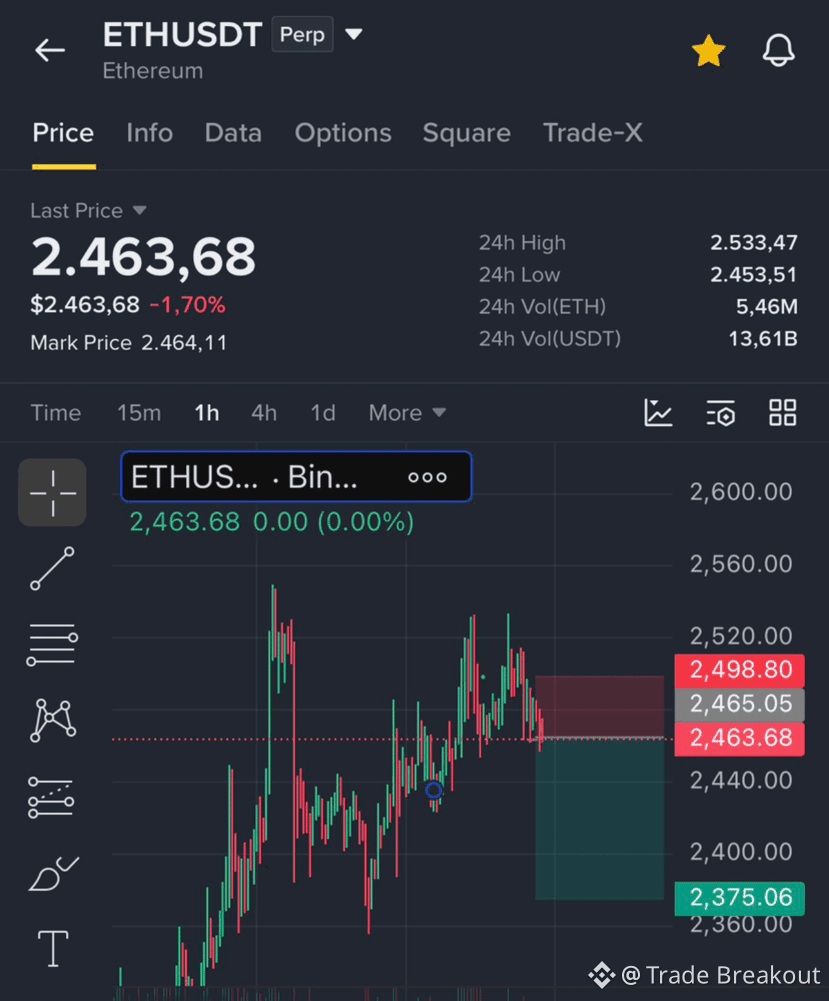
Task: Click the 24h High value 2.533,47
Action: 754,243
